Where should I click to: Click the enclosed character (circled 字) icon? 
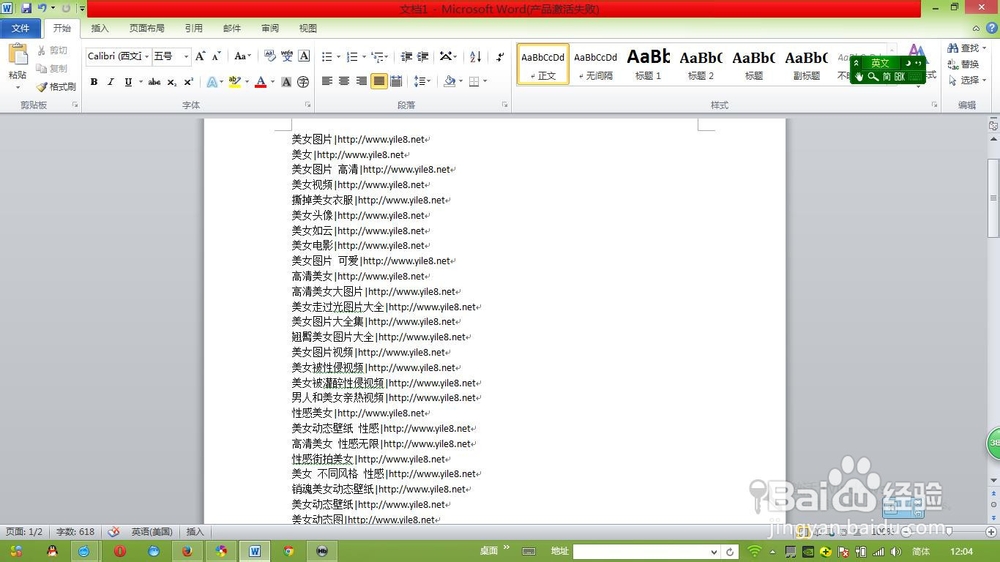click(x=303, y=82)
